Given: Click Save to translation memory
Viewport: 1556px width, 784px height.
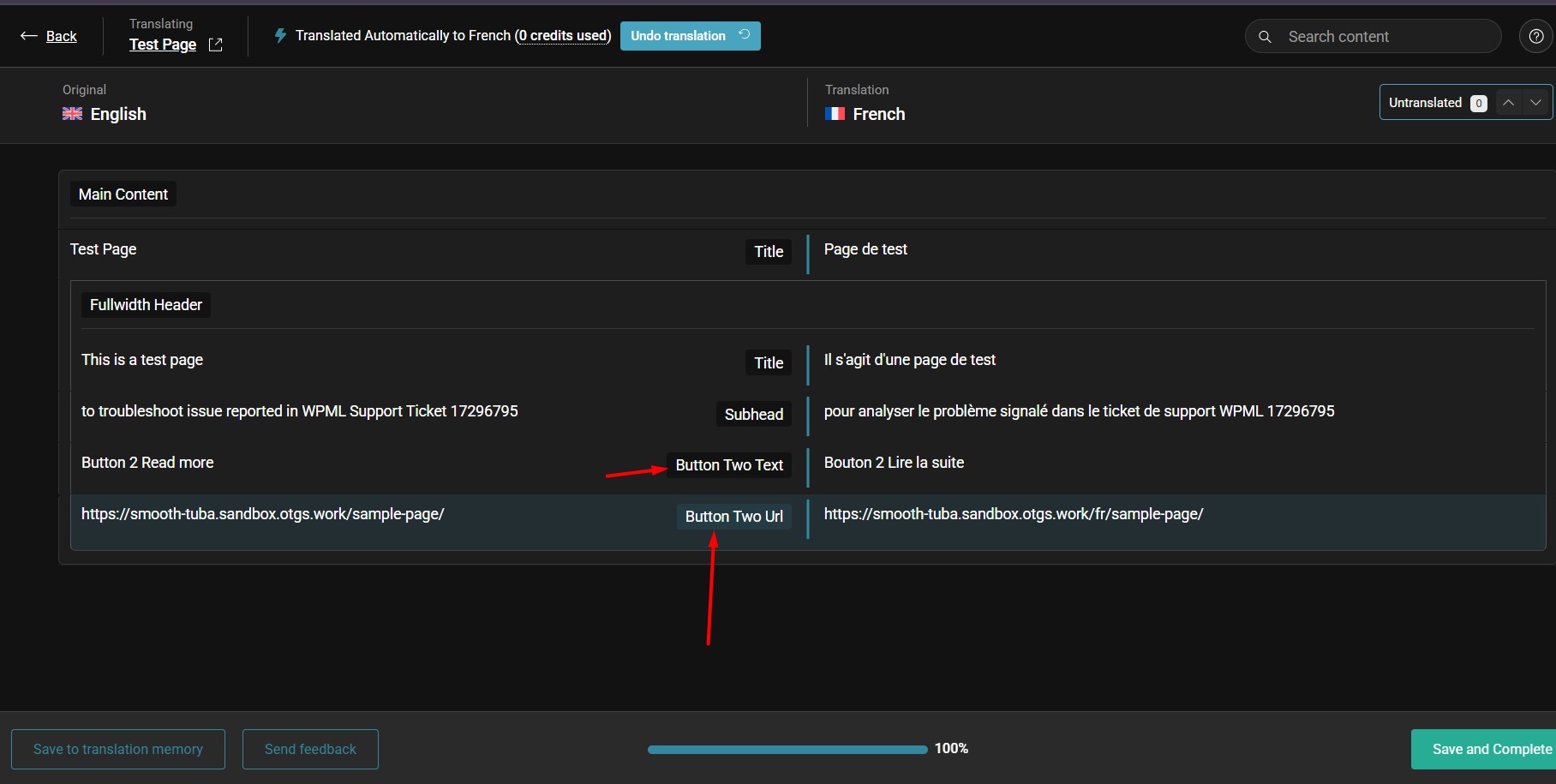Looking at the screenshot, I should (118, 749).
